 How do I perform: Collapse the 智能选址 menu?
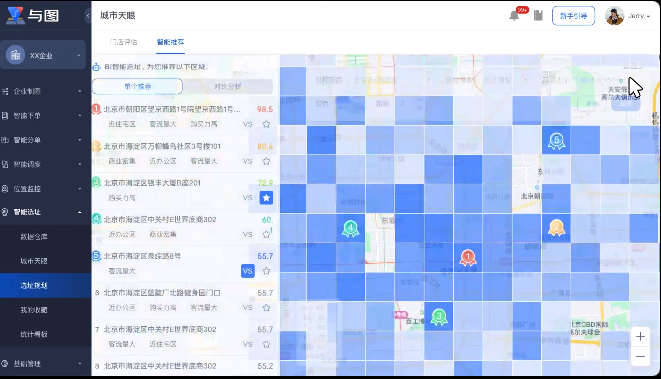[80, 212]
